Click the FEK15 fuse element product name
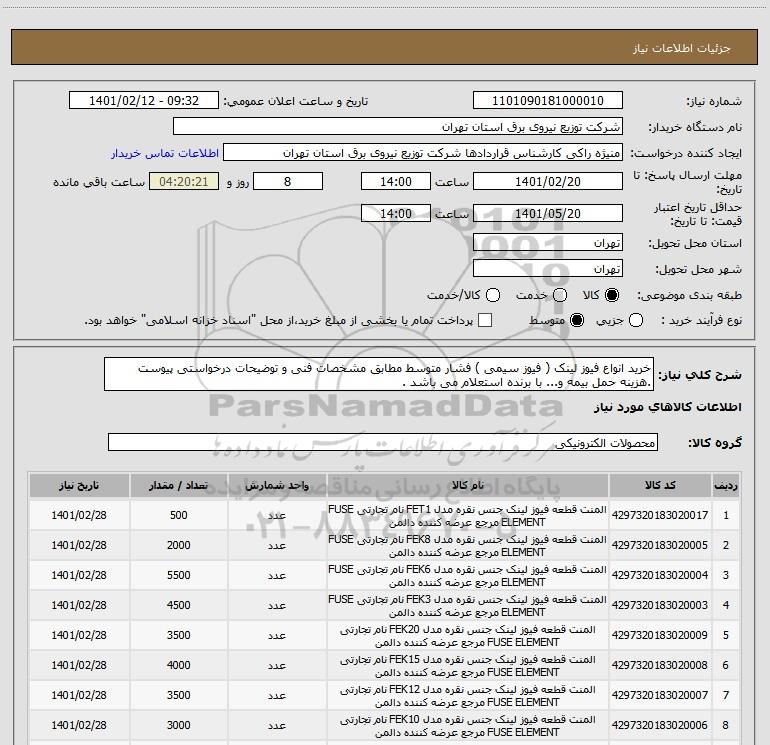Image resolution: width=770 pixels, height=745 pixels. (x=468, y=665)
